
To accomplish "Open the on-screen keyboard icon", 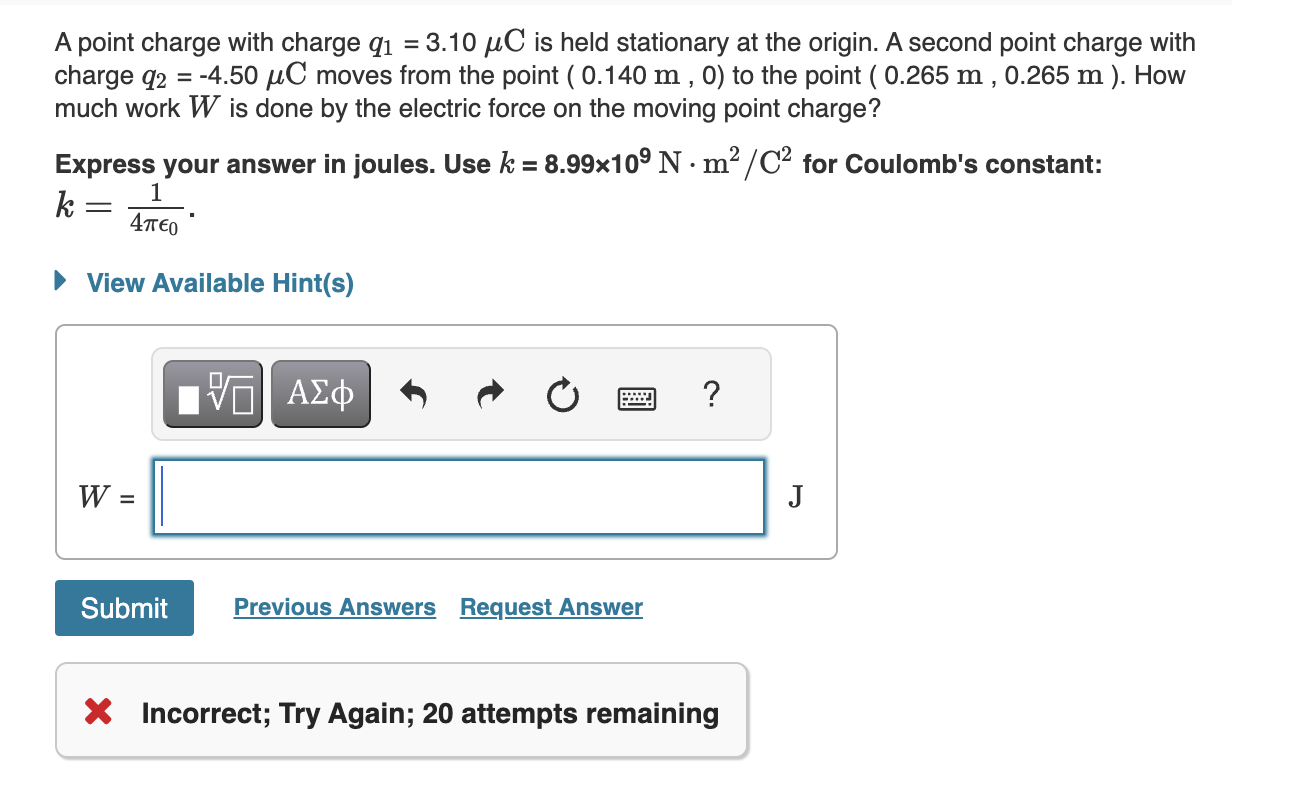I will (637, 397).
